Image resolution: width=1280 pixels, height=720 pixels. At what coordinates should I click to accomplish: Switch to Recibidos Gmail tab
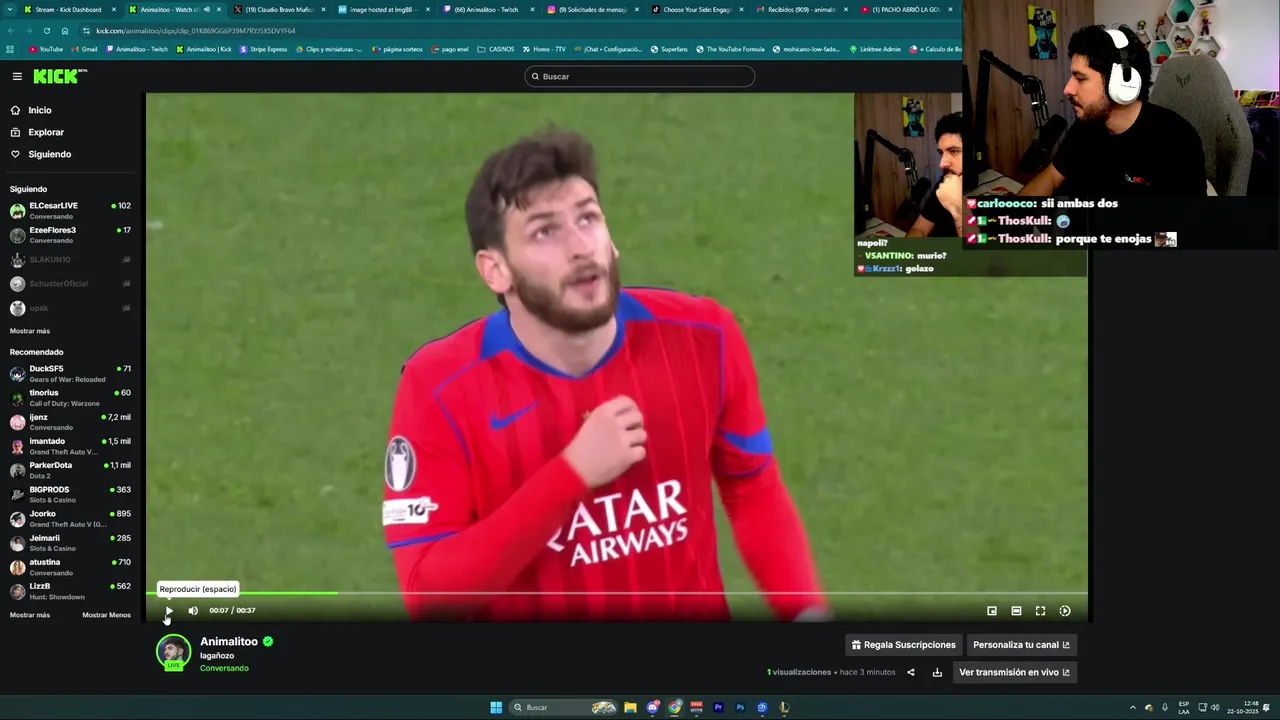point(801,9)
